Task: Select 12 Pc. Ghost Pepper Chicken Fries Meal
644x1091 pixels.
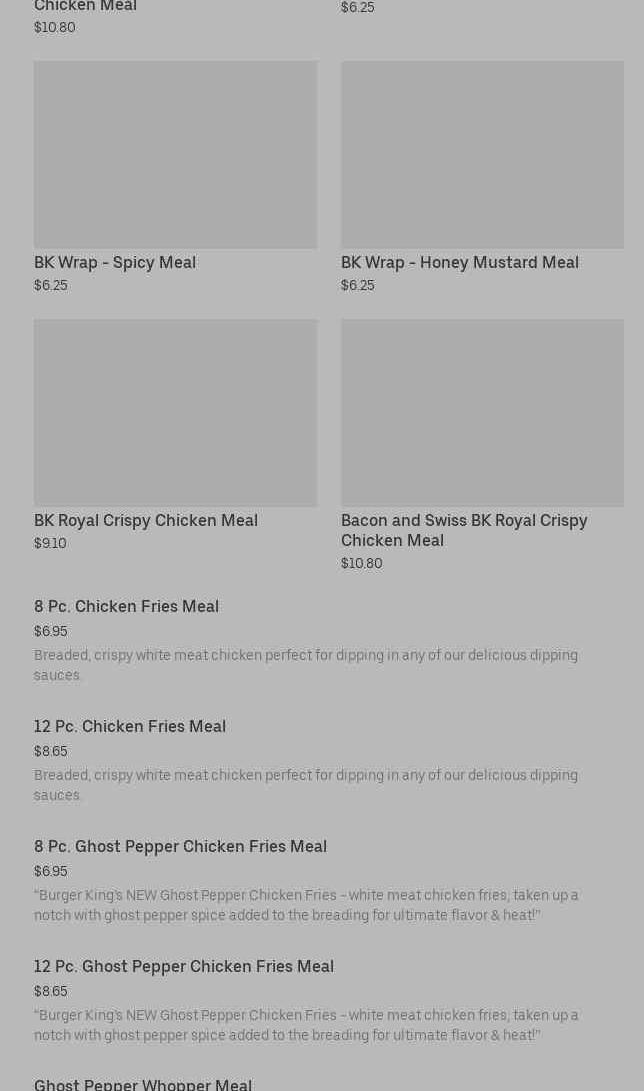Action: click(184, 966)
